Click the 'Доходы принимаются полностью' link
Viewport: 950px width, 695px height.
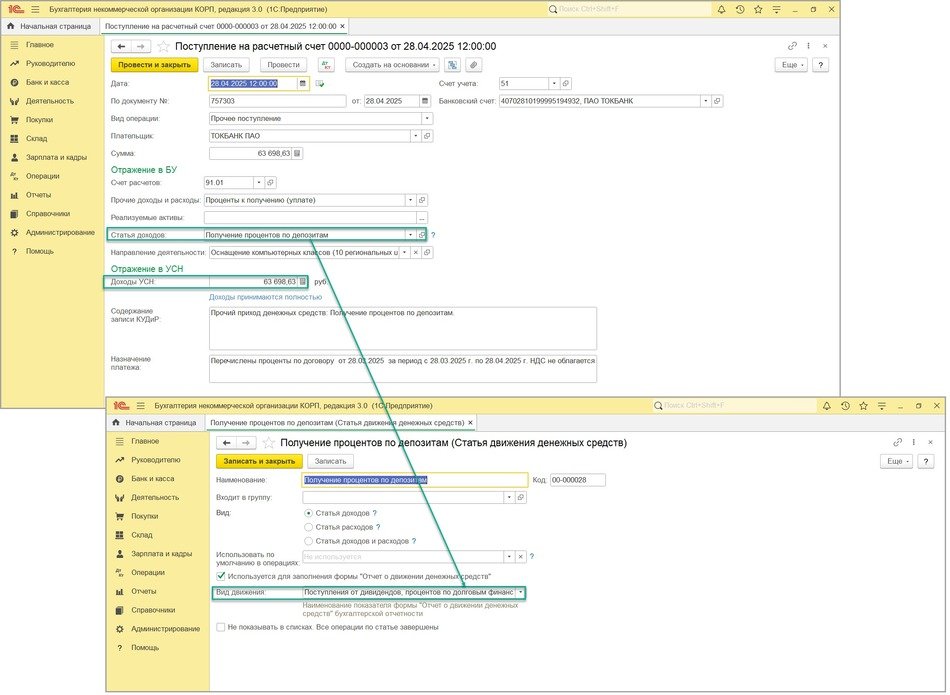click(265, 297)
